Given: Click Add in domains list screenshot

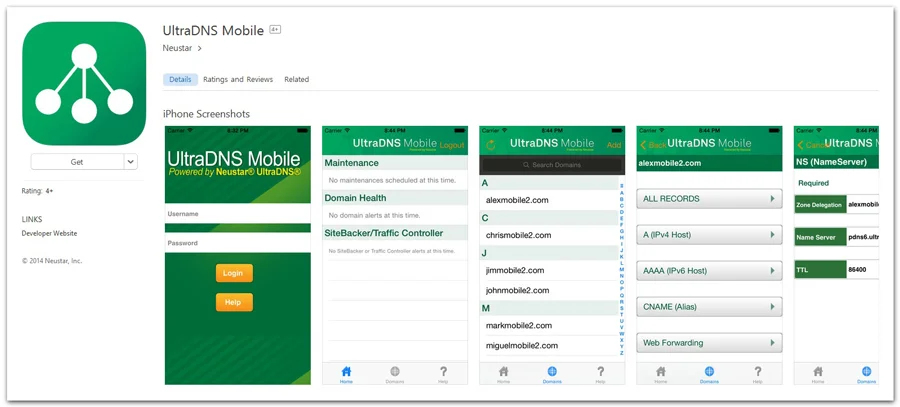Looking at the screenshot, I should pos(614,145).
